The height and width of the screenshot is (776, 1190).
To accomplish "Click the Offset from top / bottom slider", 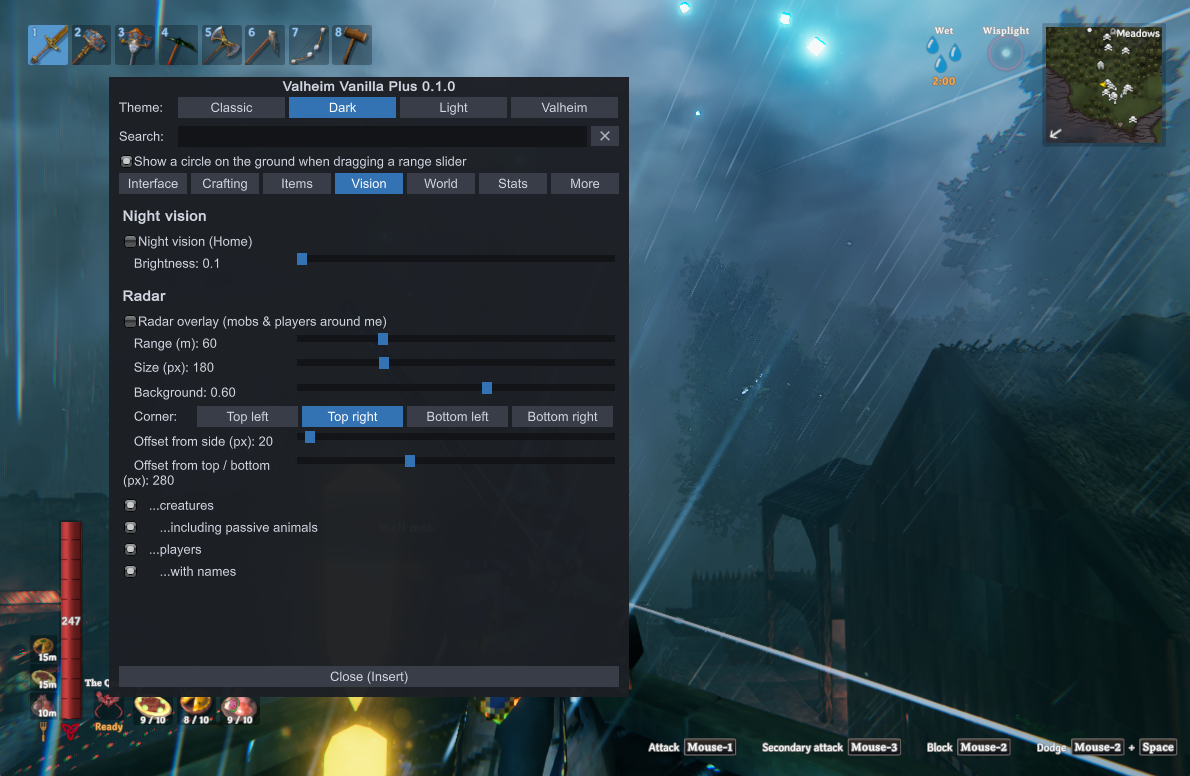I will (455, 461).
